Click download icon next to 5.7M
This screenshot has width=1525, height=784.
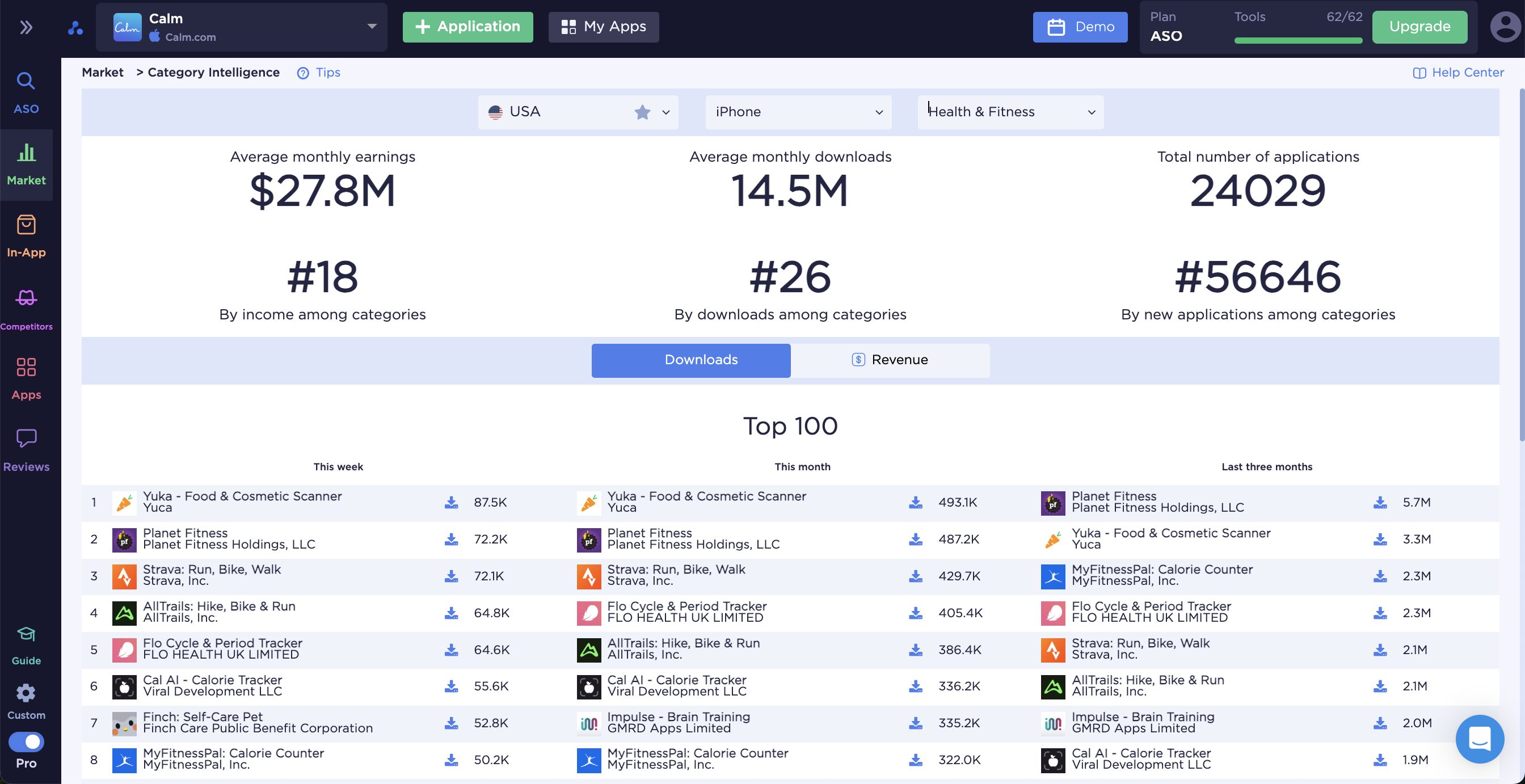tap(1380, 502)
